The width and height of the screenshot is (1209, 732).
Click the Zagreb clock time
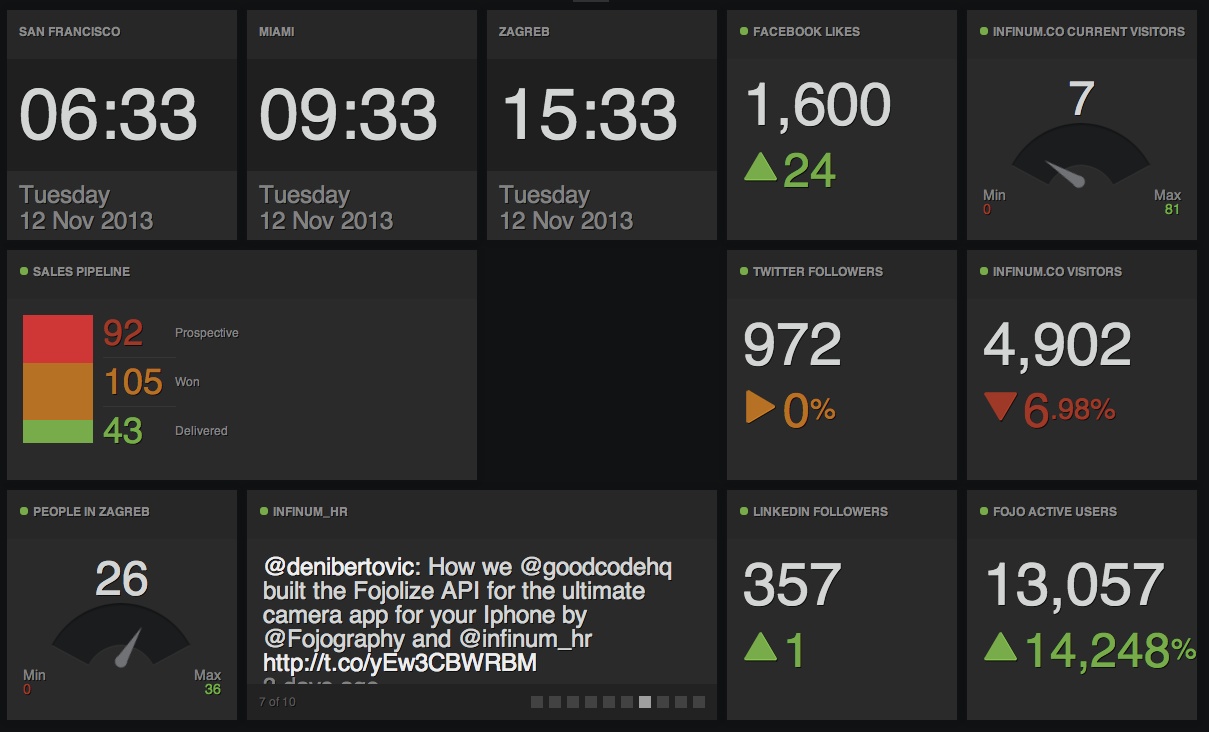click(x=589, y=114)
